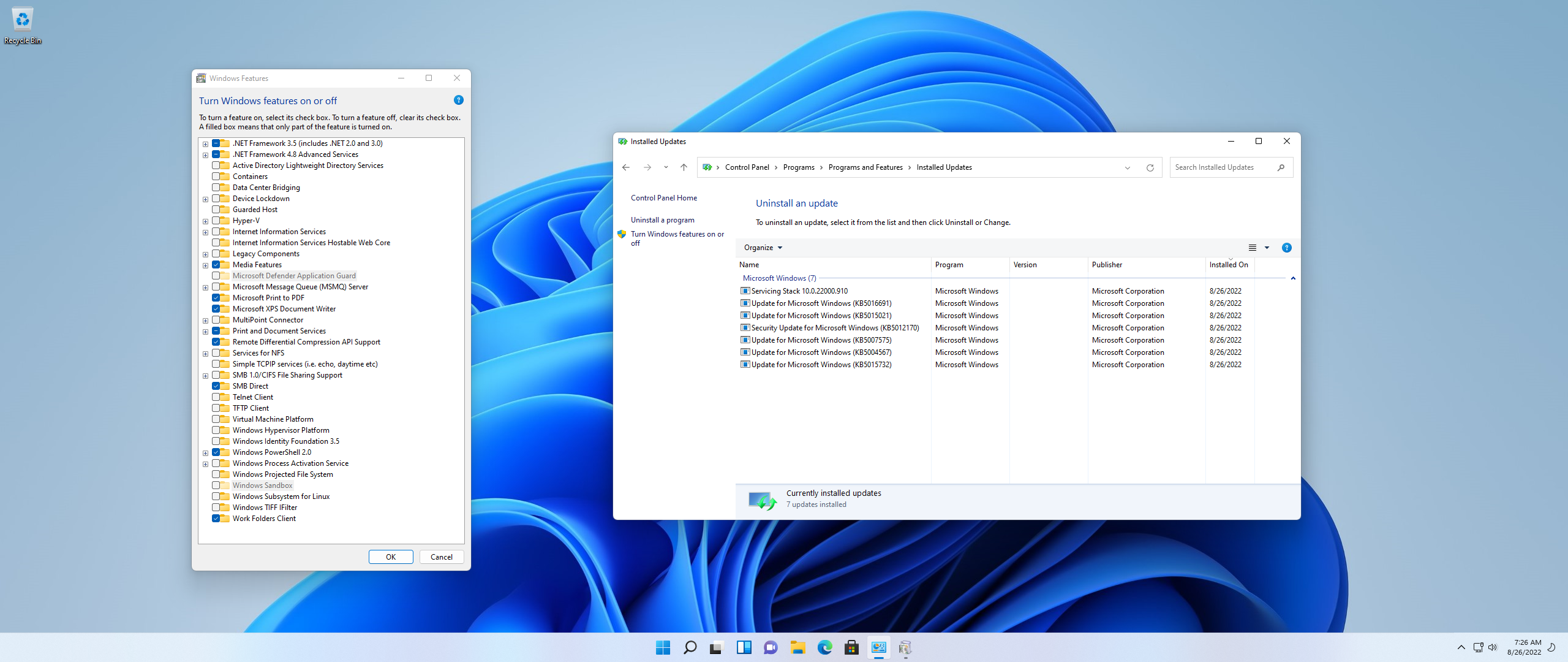
Task: Click the Search Installed Updates field
Action: tap(1222, 167)
